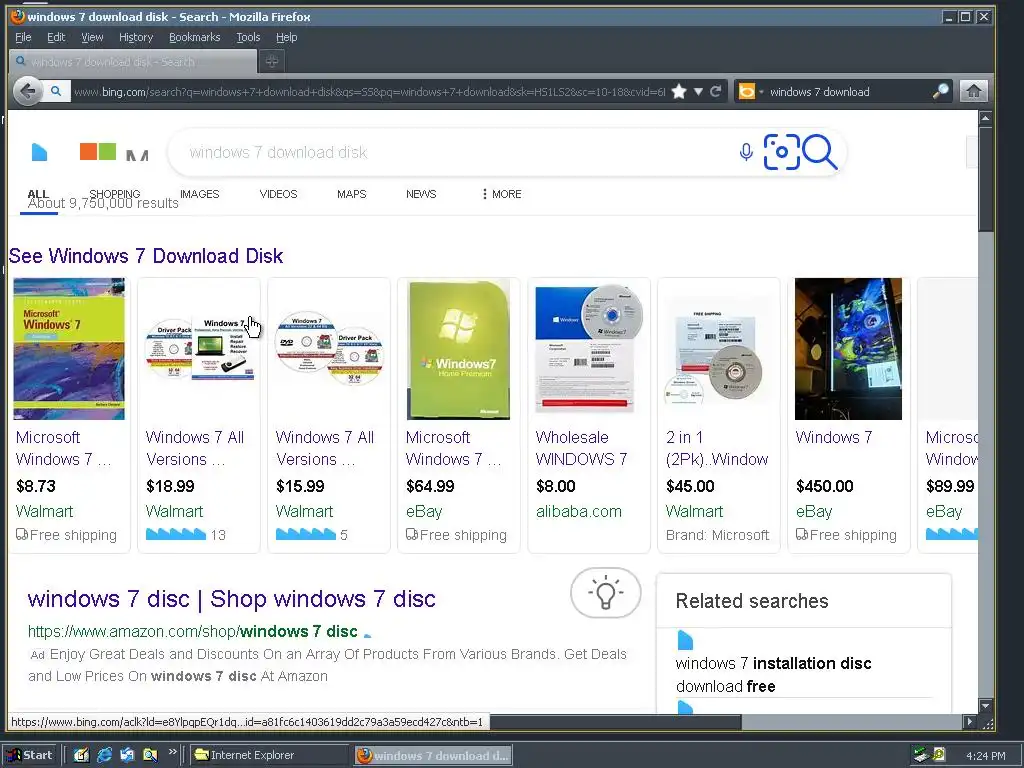Screen dimensions: 1024x768
Task: Open the Tools menu
Action: tap(248, 37)
